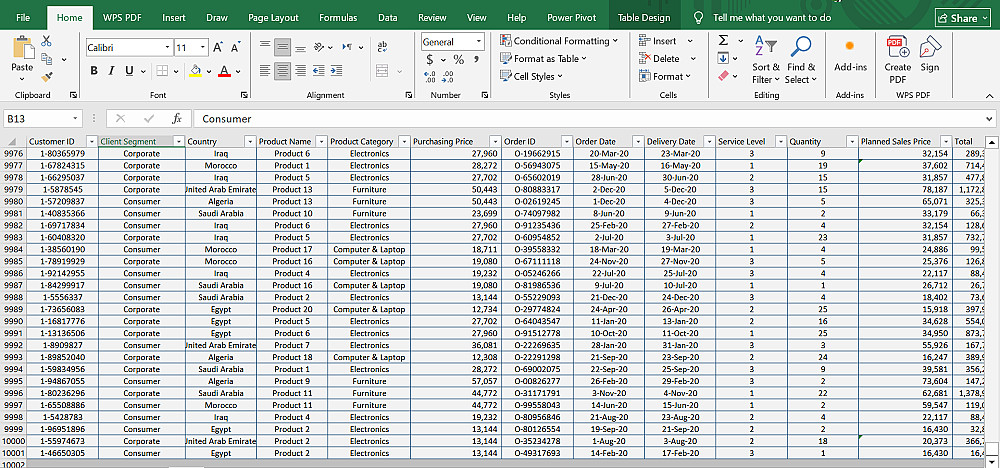
Task: Click the Borders grid icon
Action: point(162,71)
